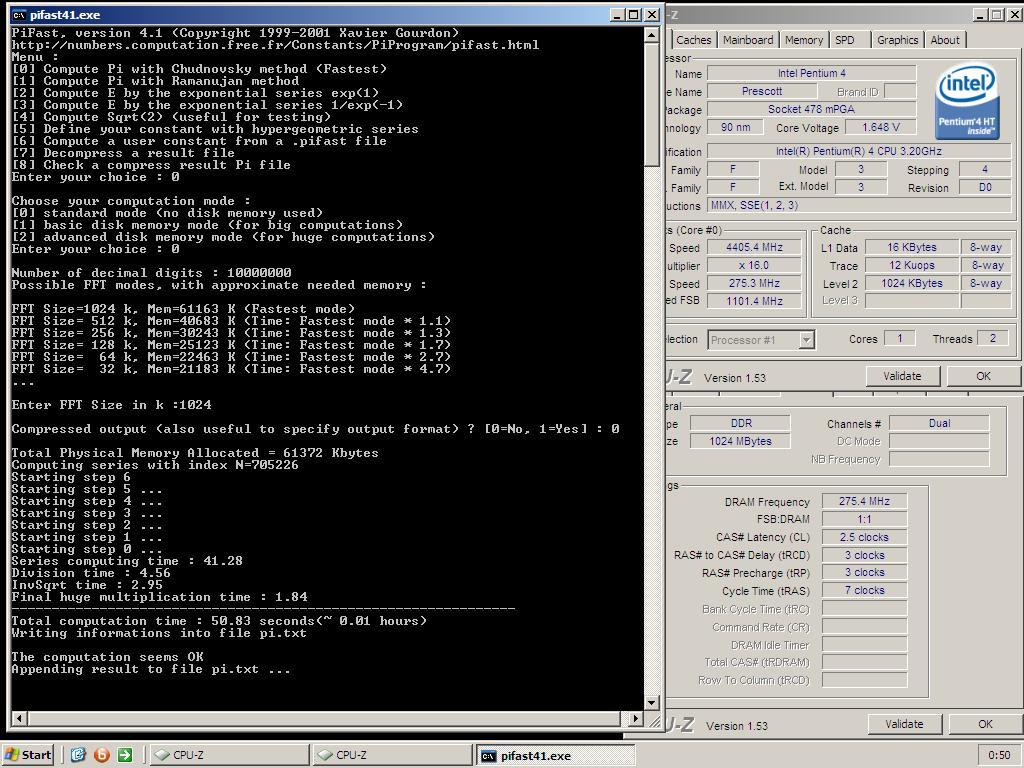Screen dimensions: 1024x768
Task: Open the About tab in CPU-Z
Action: (945, 40)
